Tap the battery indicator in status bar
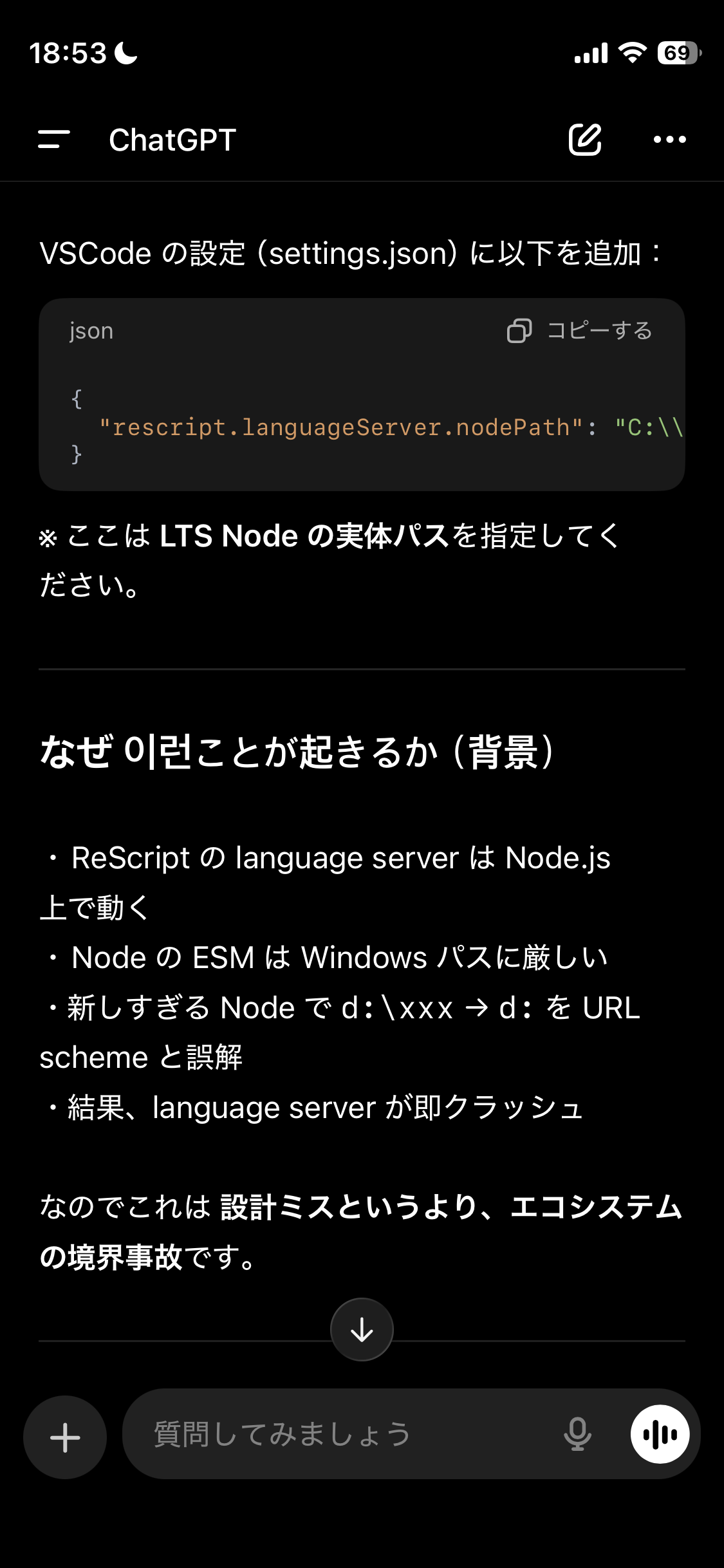The image size is (724, 1568). pos(678,53)
